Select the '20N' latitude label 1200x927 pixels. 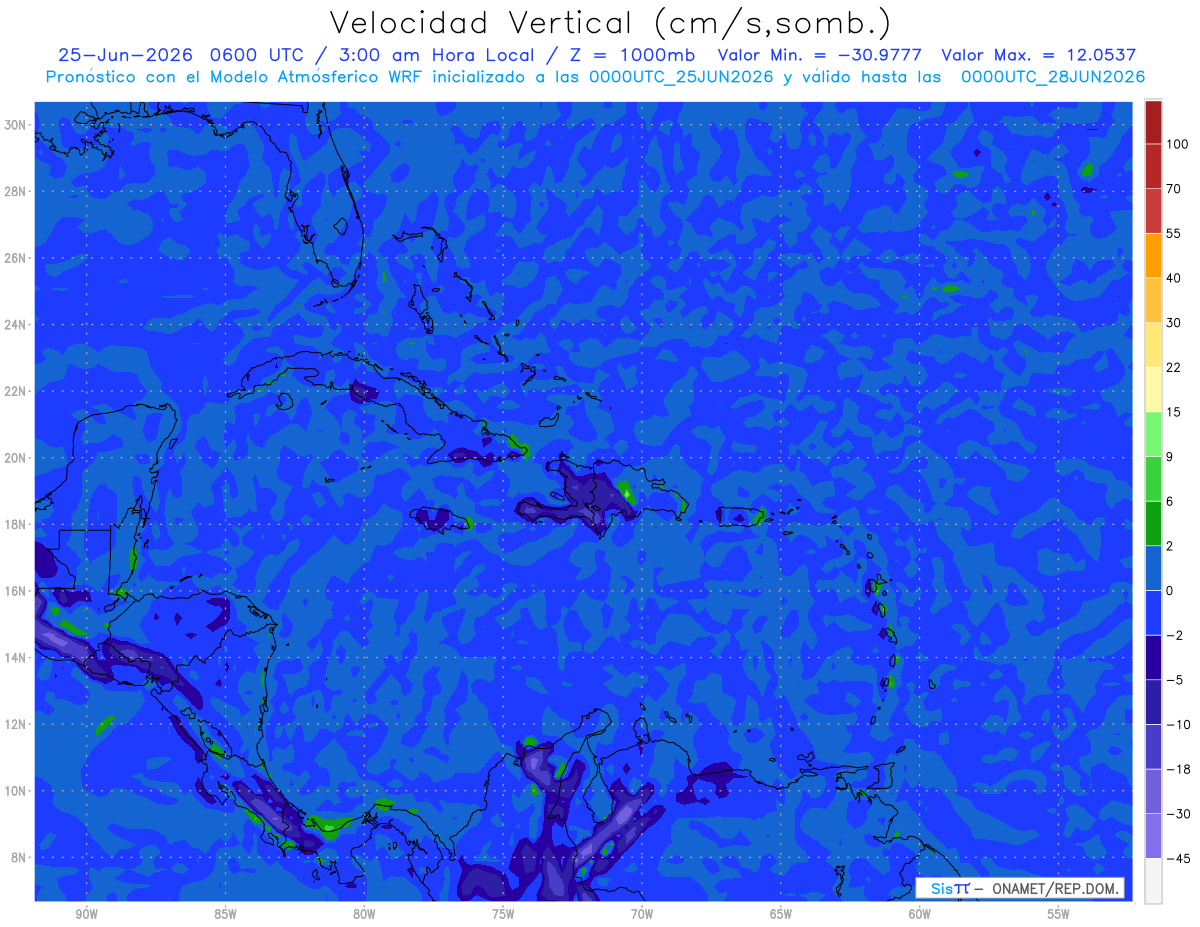point(17,458)
